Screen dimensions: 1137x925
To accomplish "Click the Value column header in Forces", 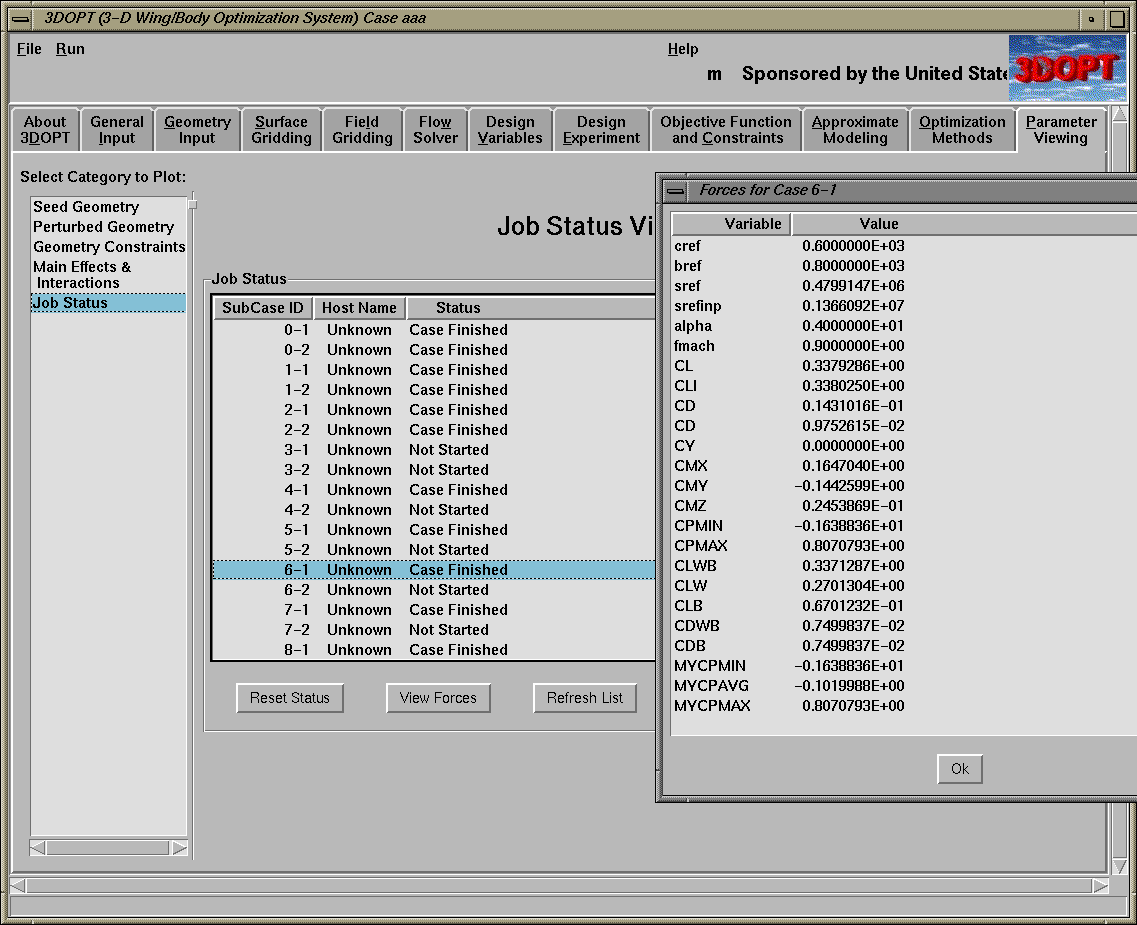I will pos(964,224).
